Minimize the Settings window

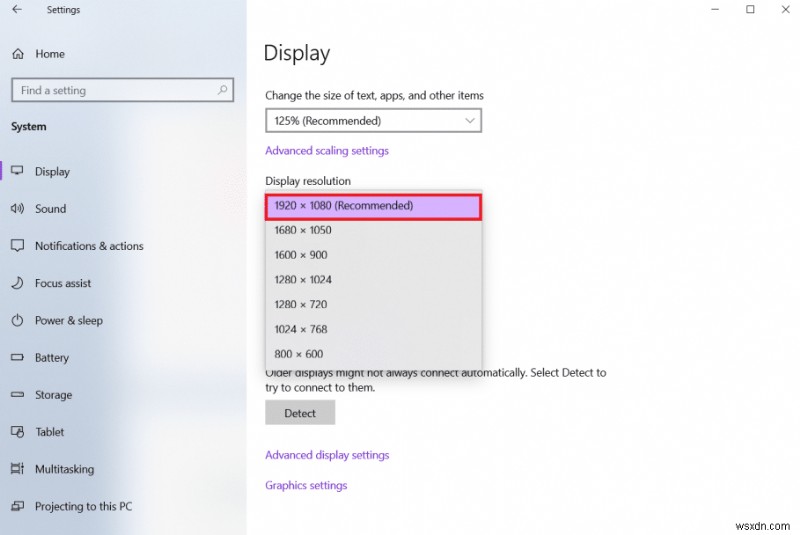pos(715,9)
